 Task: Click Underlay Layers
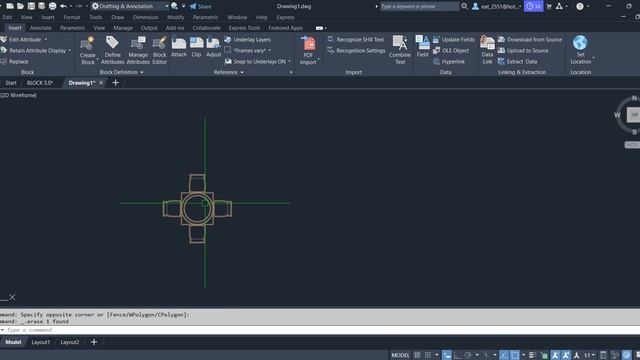(x=247, y=40)
